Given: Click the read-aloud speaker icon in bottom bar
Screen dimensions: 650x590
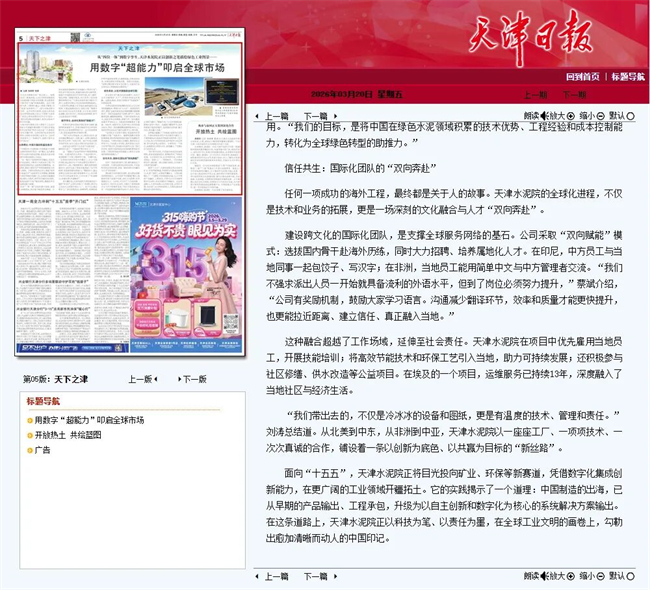Looking at the screenshot, I should click(x=543, y=576).
